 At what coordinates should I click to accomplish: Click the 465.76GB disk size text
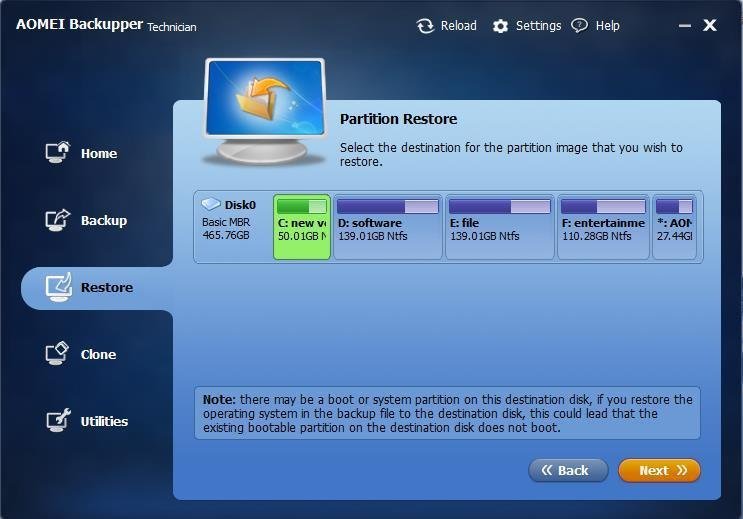226,235
